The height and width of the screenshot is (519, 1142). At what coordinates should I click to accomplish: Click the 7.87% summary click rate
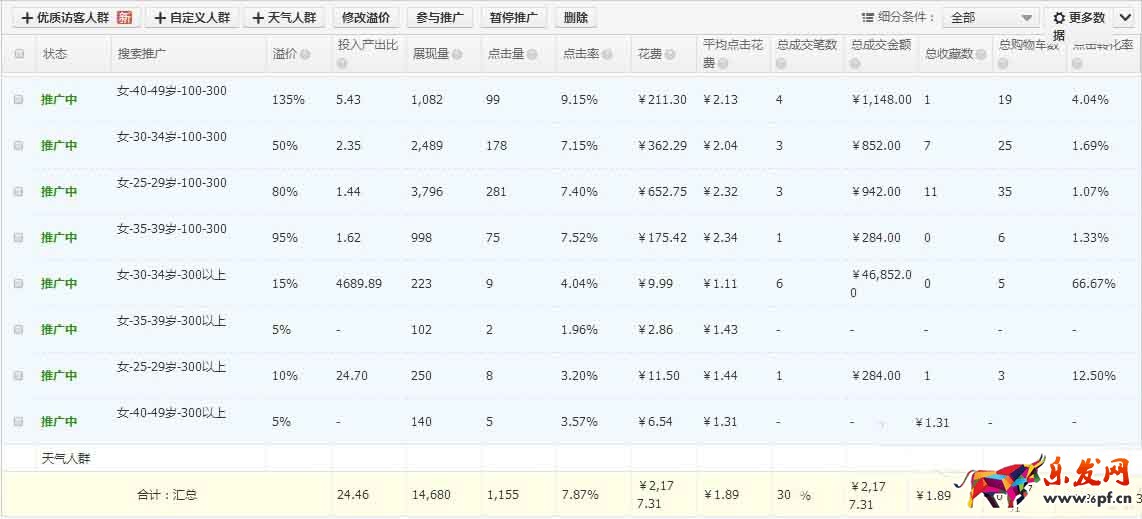580,495
